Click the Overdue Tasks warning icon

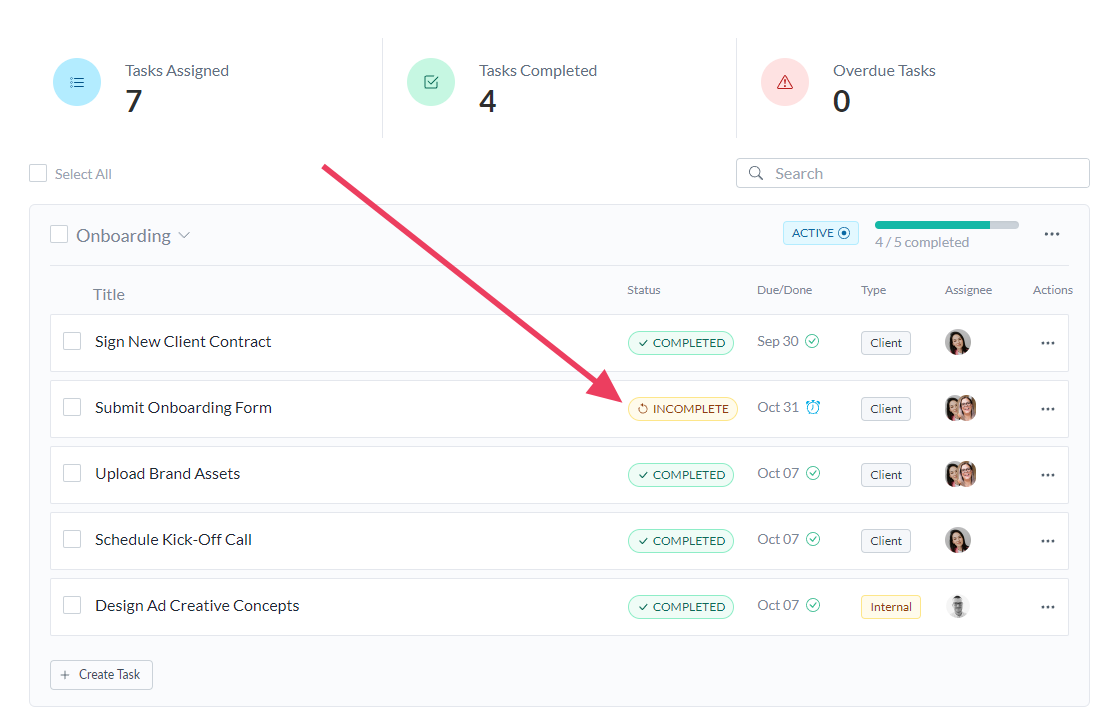[x=785, y=82]
